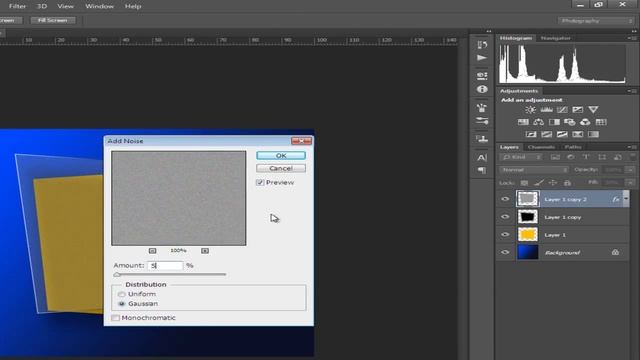Open the Brush panel icon
Viewport: 640px width, 360px height.
coord(482,108)
